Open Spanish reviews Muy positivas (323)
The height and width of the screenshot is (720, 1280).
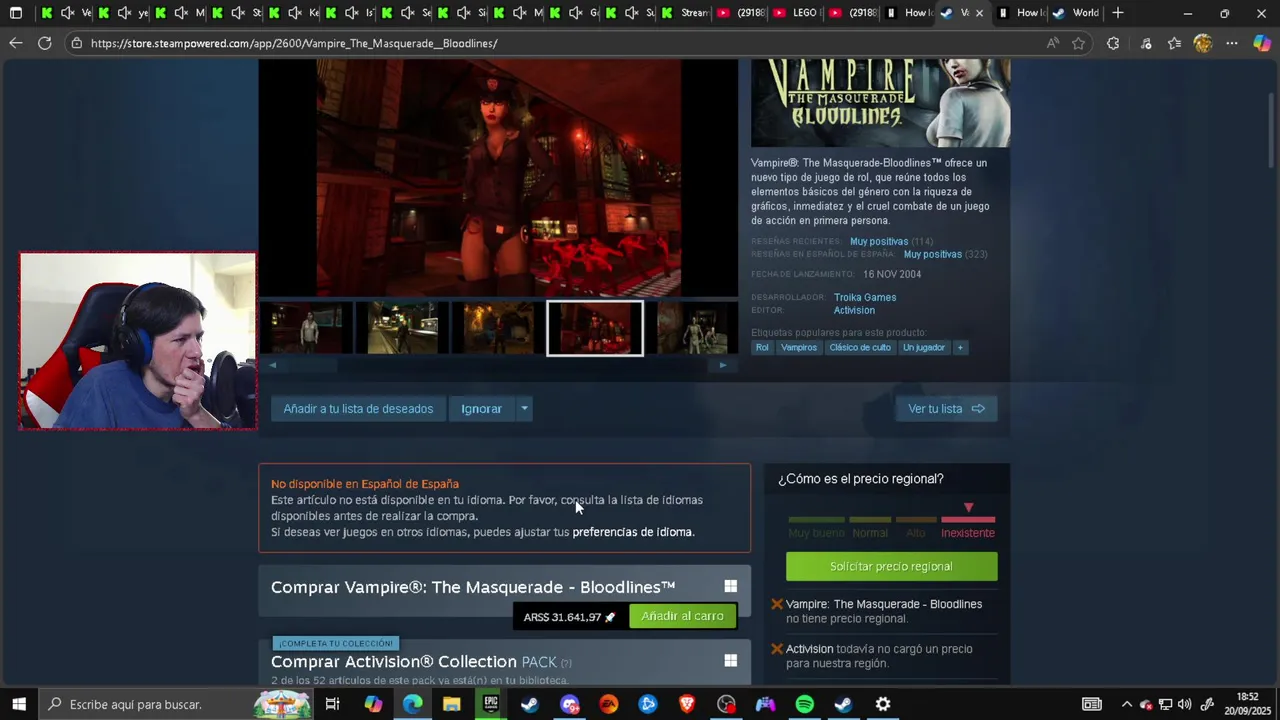[933, 254]
